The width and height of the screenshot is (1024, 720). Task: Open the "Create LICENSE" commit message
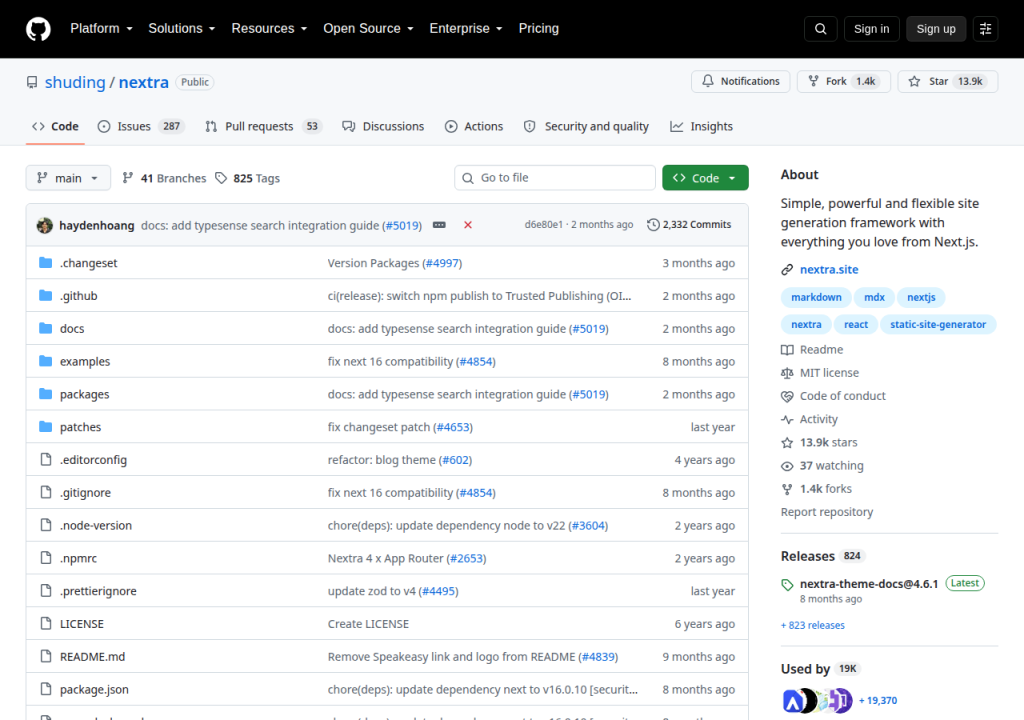point(368,624)
